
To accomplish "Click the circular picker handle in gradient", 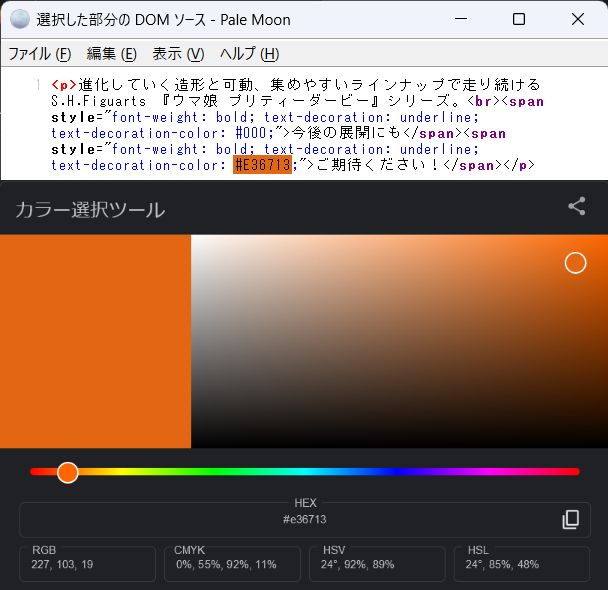I will (x=575, y=263).
